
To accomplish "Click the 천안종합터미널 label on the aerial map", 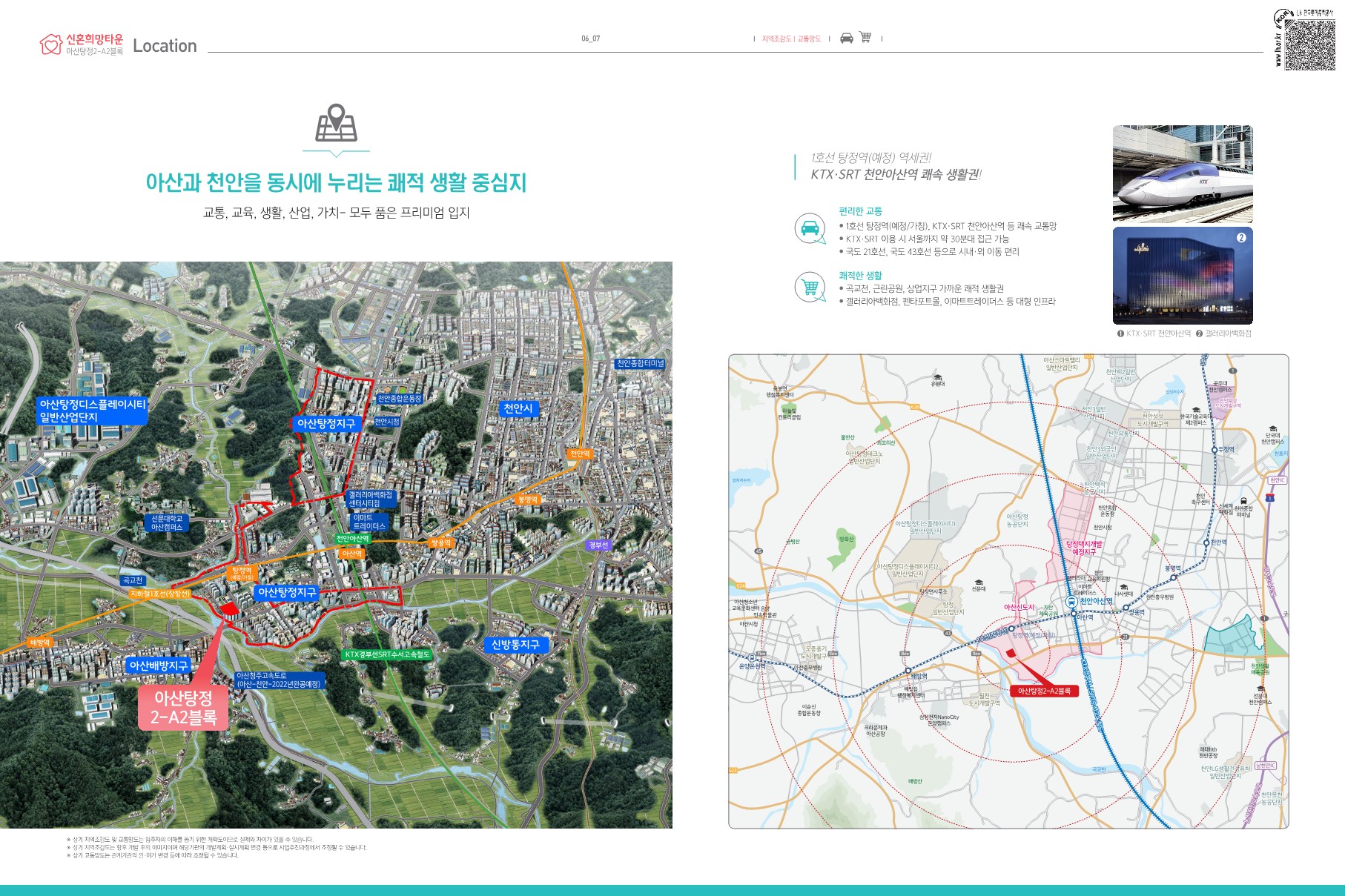I will [x=641, y=363].
